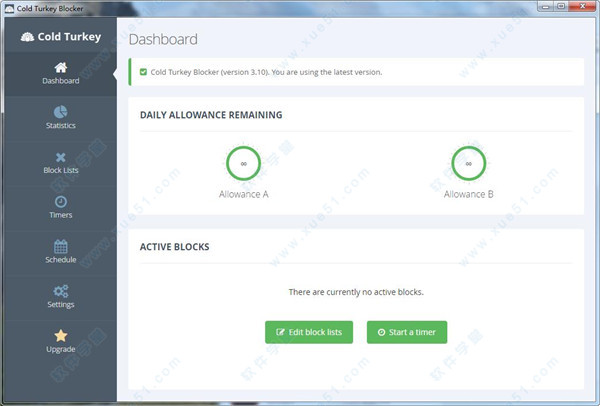Click the Cold Turkey brand name in sidebar
The image size is (600, 406).
[69, 37]
